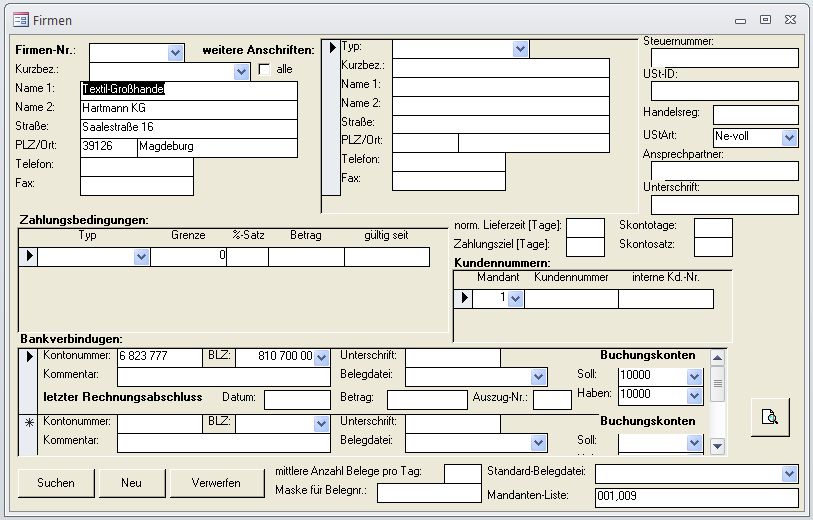Expand the Zahlungsbedingungen Typ dropdown
The height and width of the screenshot is (520, 813).
[x=141, y=257]
